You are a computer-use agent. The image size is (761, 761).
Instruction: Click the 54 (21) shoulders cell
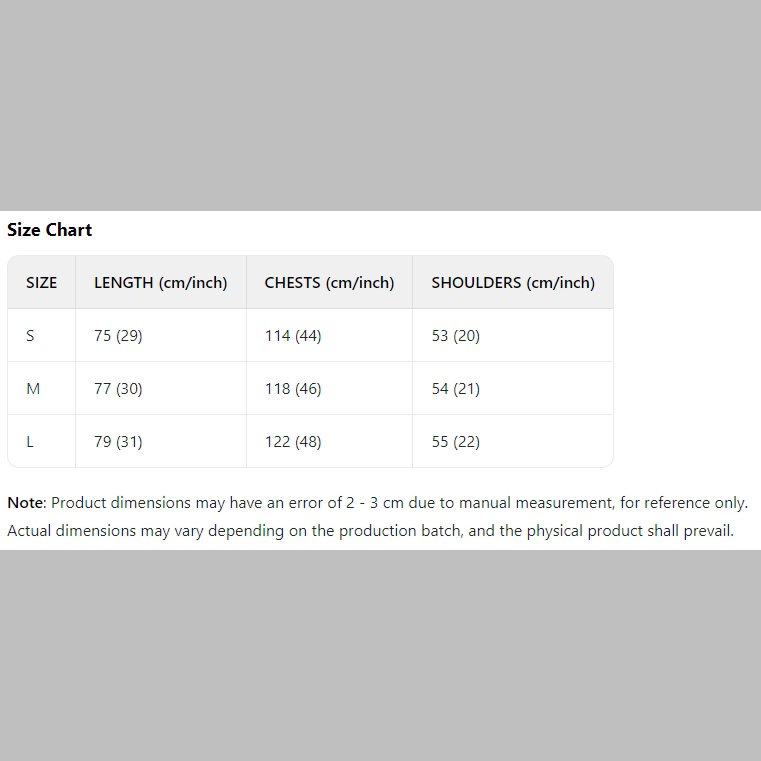[456, 389]
